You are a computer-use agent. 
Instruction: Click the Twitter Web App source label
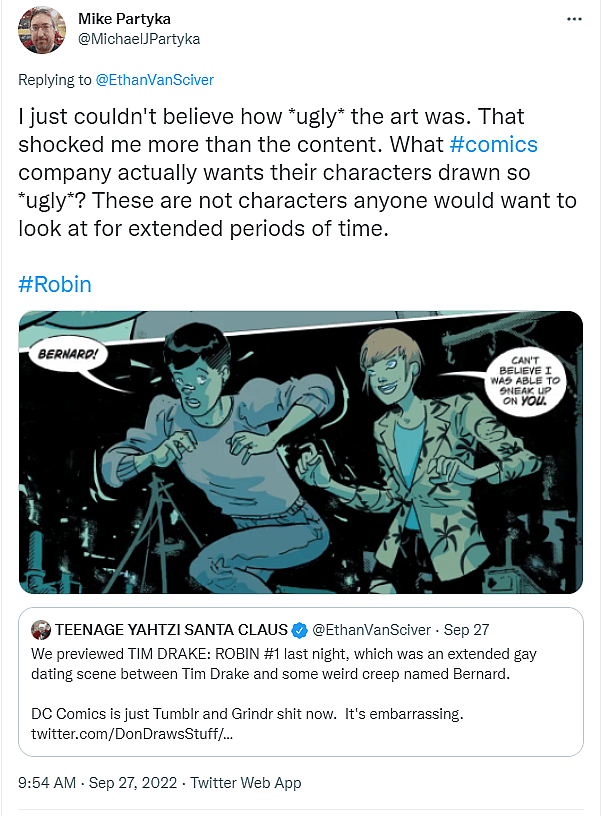tap(246, 783)
